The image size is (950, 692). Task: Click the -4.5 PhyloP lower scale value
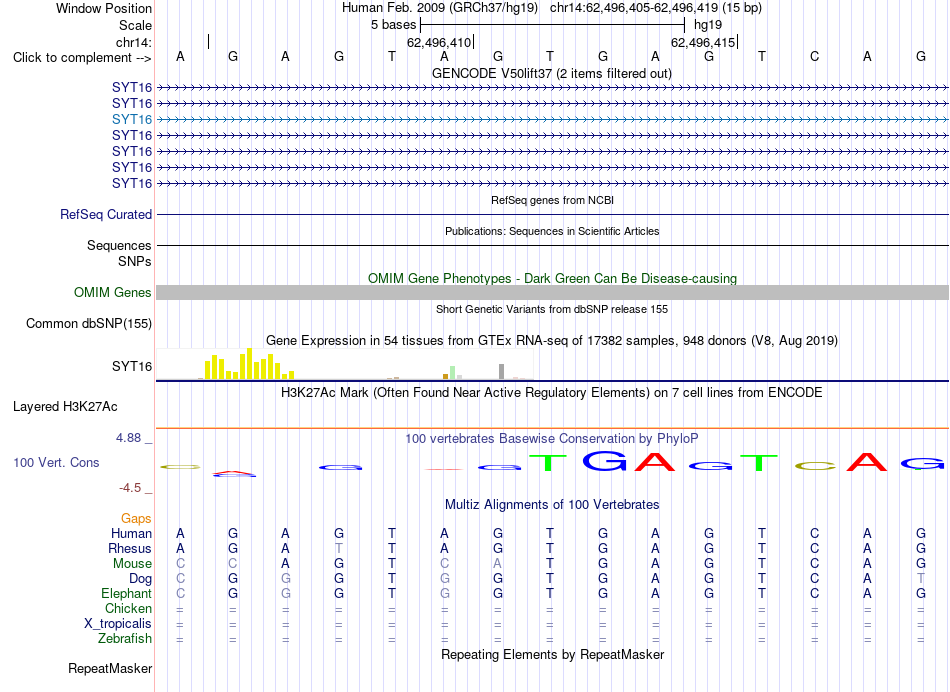[x=130, y=488]
